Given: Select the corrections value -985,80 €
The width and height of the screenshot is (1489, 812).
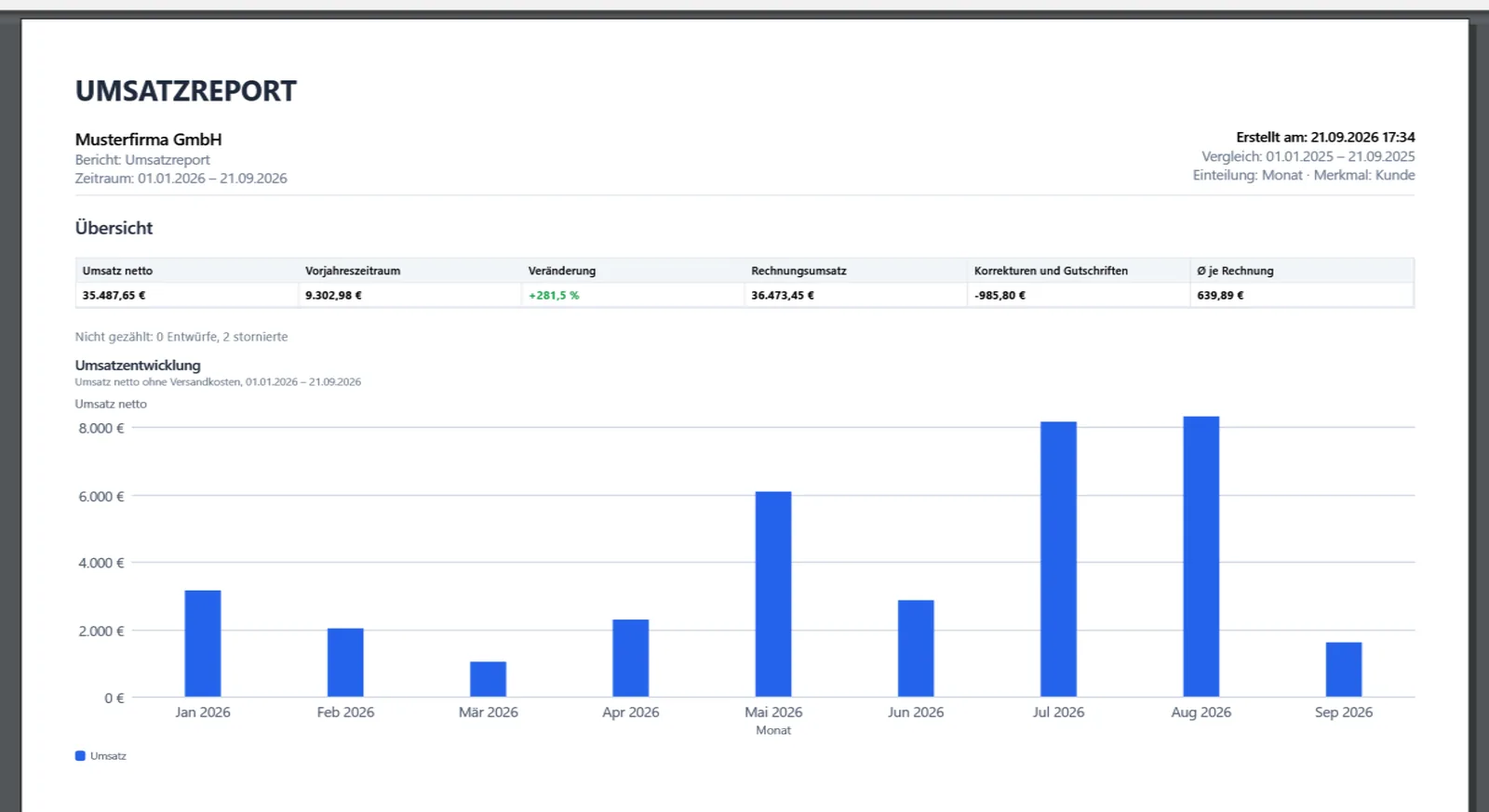Looking at the screenshot, I should point(999,296).
